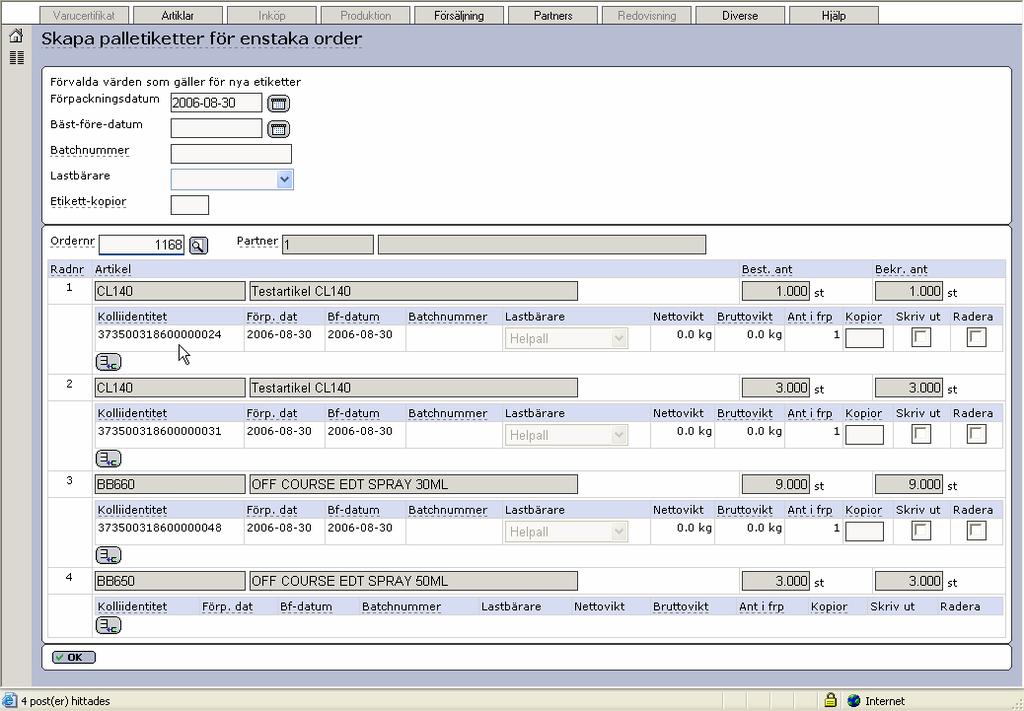Focus the Förpackningsdatum date field
1024x711 pixels.
click(x=216, y=103)
